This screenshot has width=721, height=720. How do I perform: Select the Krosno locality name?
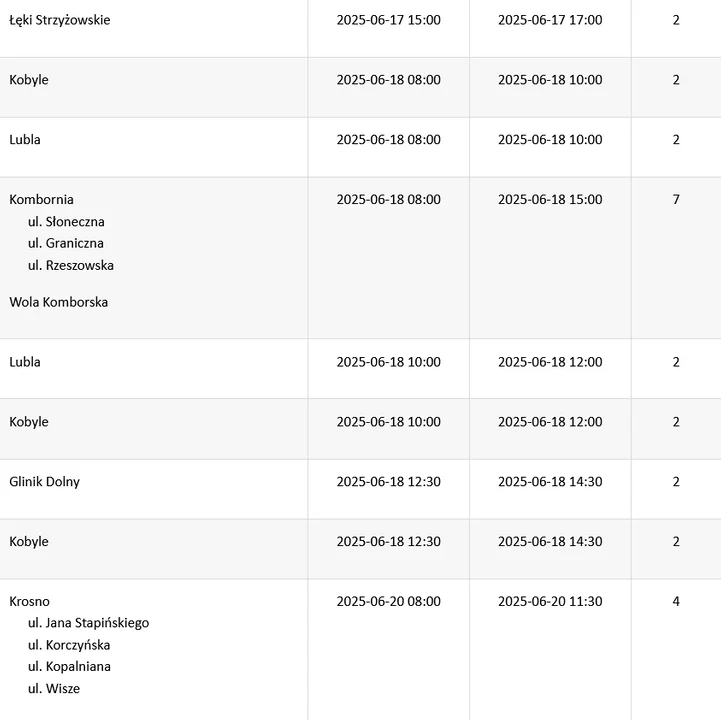tap(29, 601)
